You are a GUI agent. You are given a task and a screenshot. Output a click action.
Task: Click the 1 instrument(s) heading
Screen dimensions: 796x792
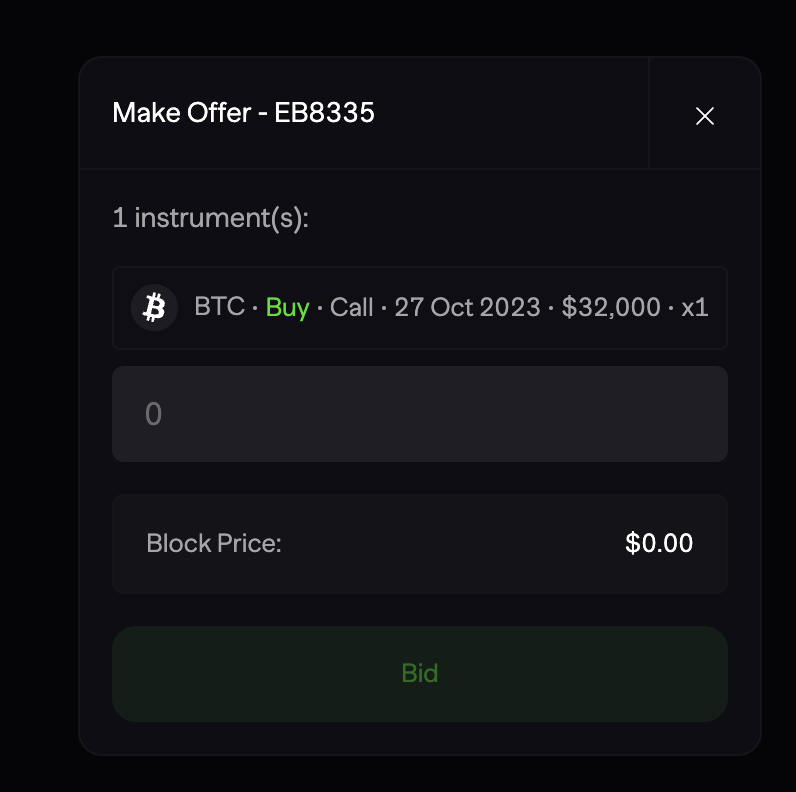(x=211, y=218)
